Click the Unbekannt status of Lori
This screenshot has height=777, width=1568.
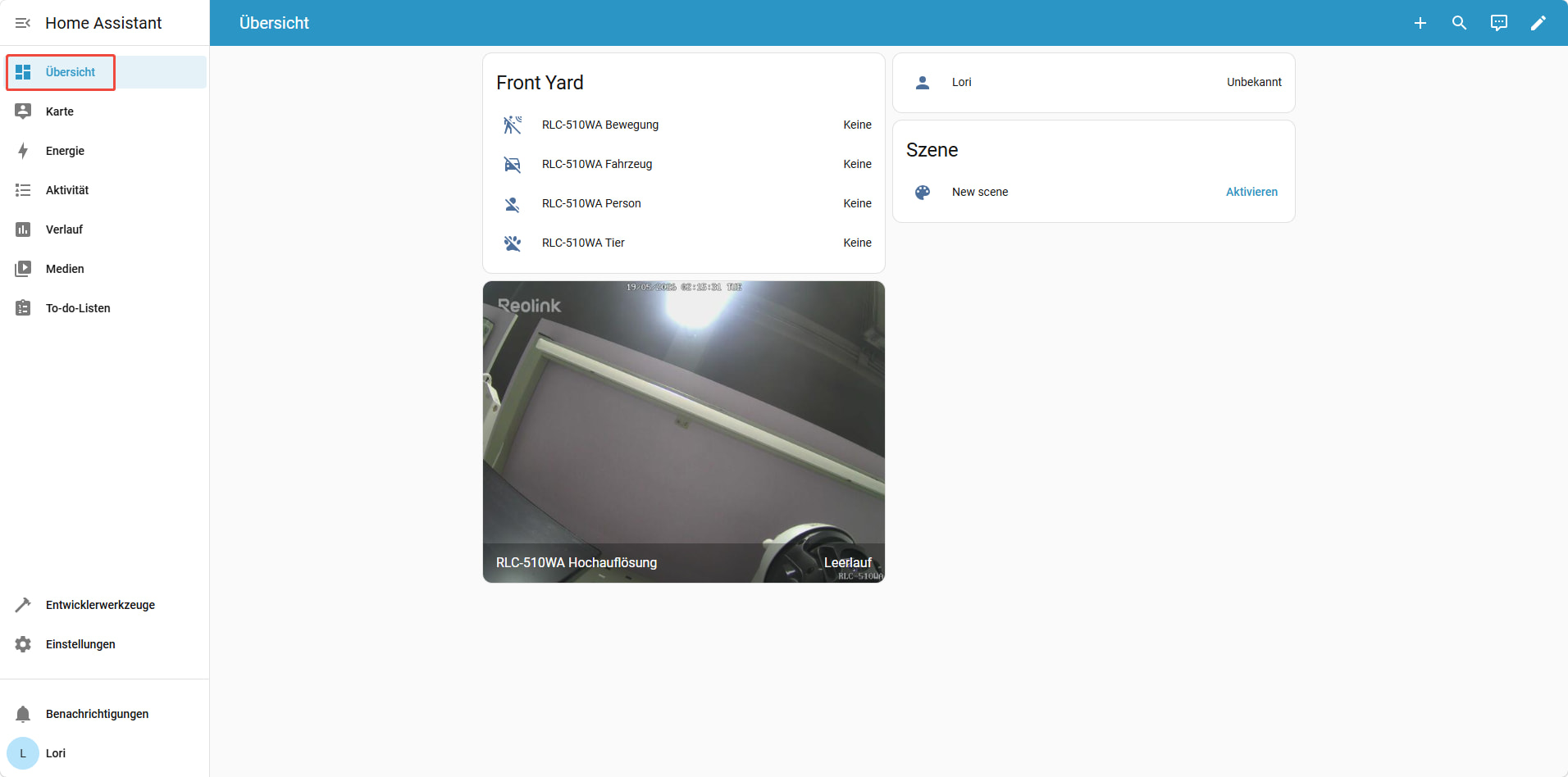pos(1254,82)
